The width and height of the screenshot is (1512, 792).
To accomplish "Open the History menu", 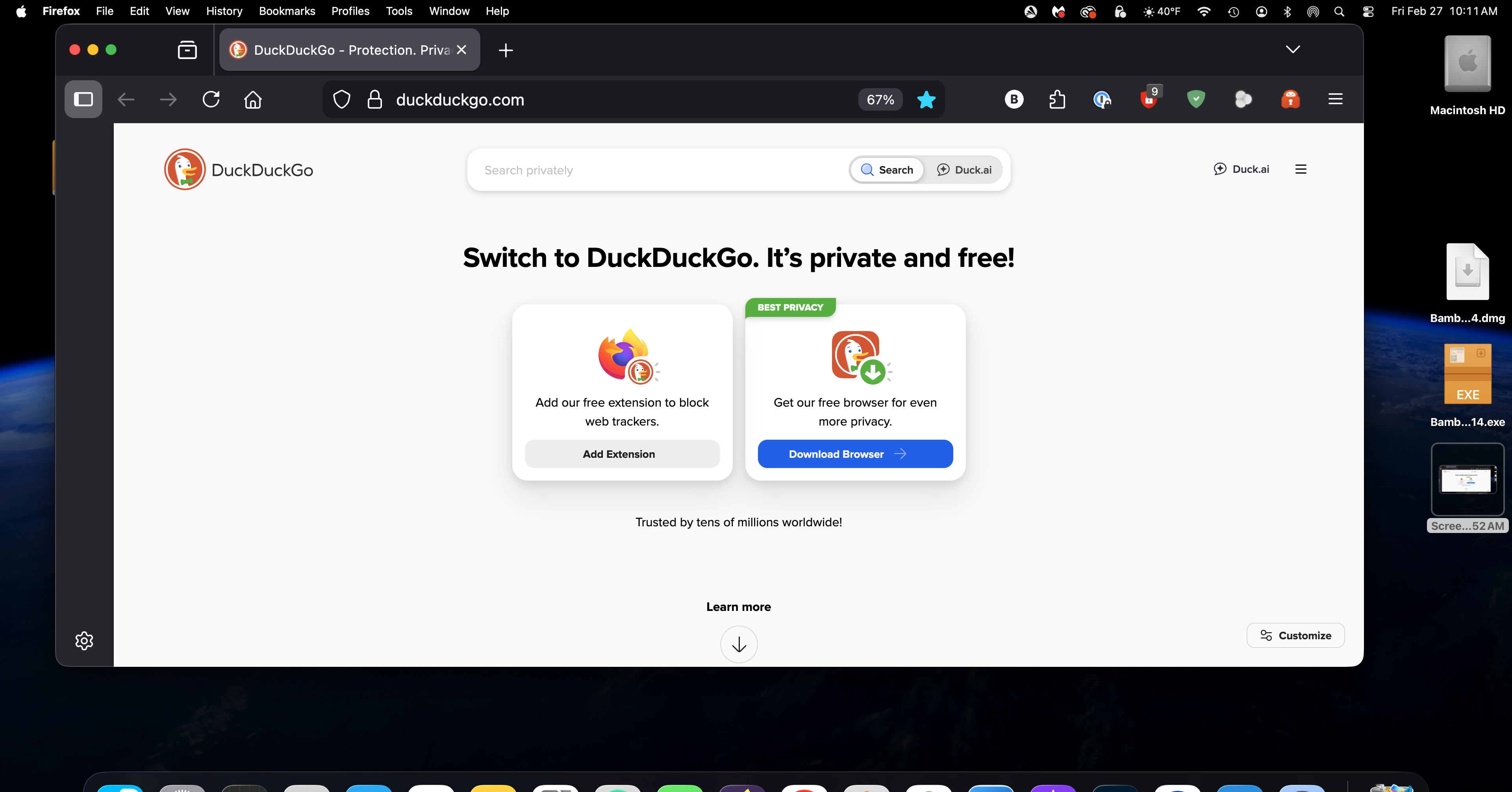I will [x=224, y=11].
